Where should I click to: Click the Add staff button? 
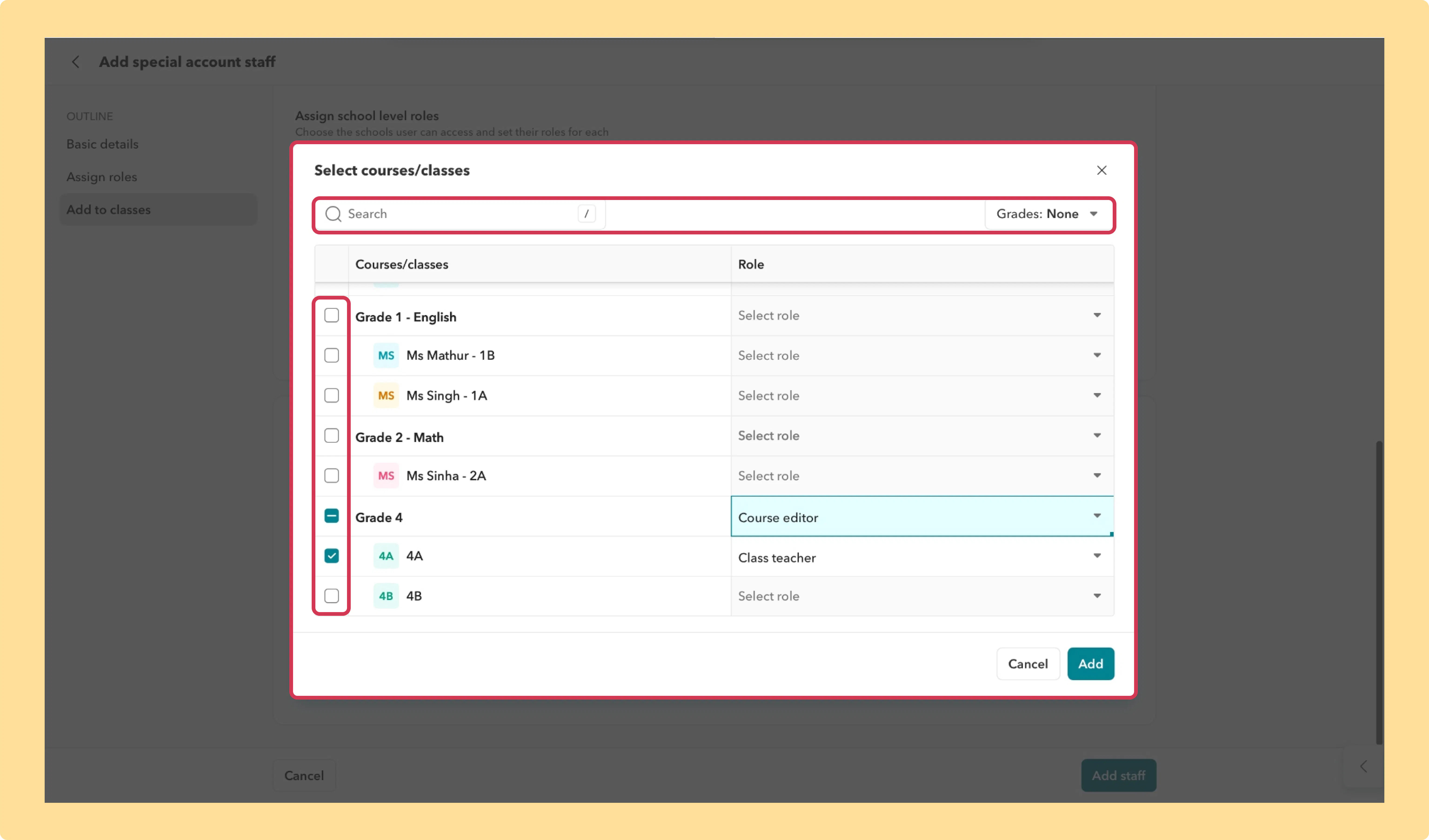pyautogui.click(x=1118, y=775)
